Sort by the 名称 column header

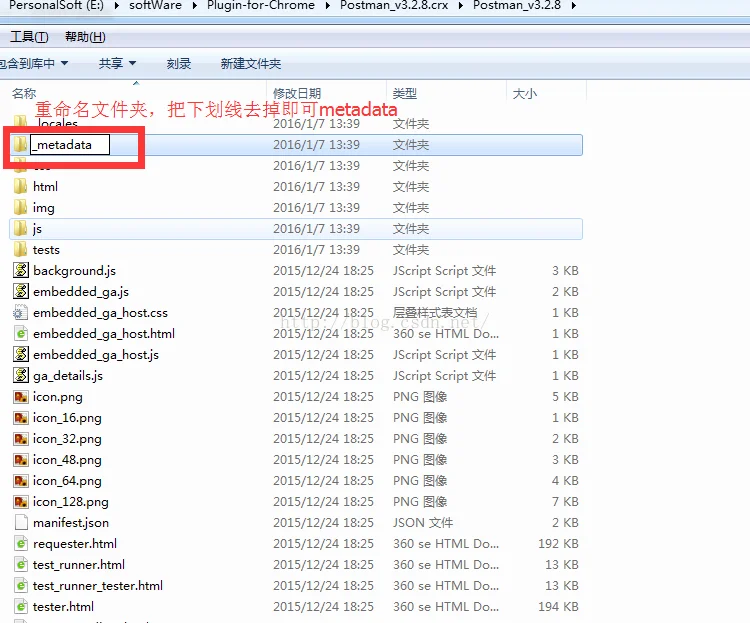tap(24, 93)
